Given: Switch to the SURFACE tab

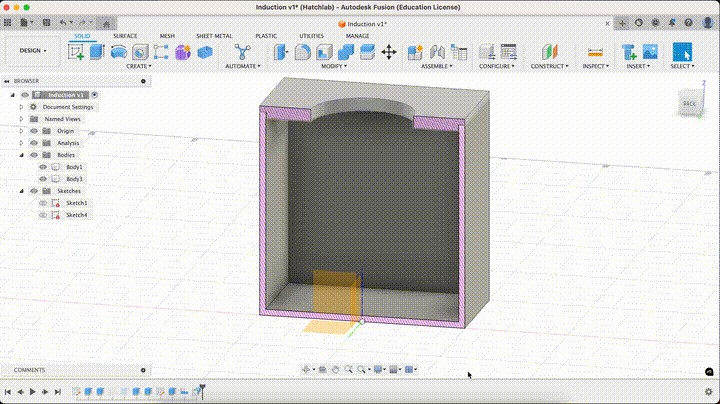Looking at the screenshot, I should (x=125, y=36).
